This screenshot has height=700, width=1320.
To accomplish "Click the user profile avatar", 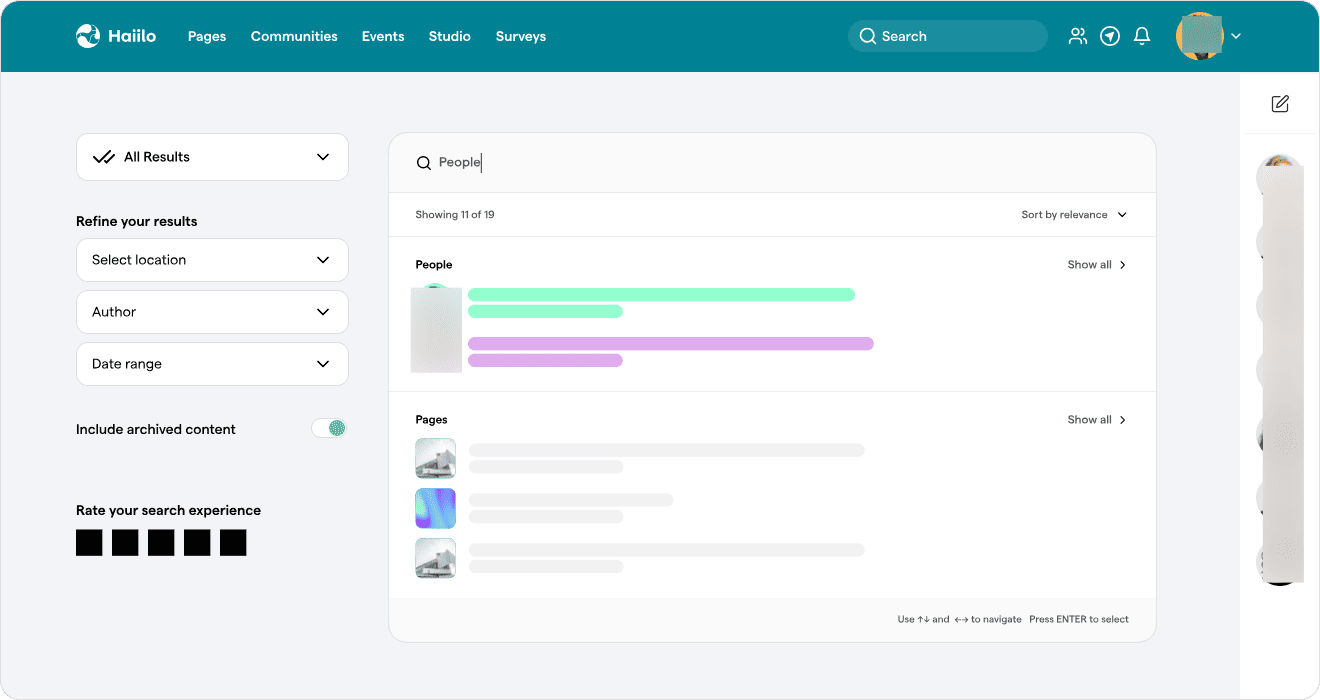I will [1200, 36].
